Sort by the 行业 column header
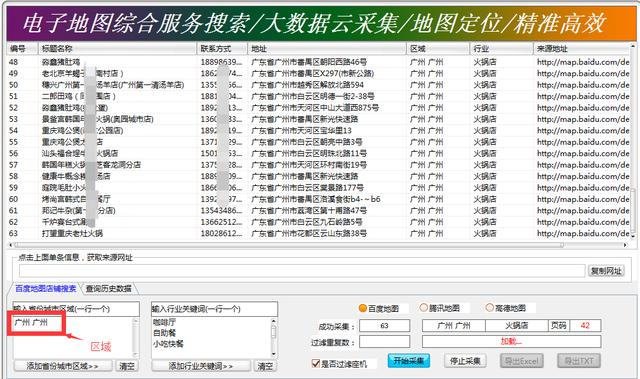640x379 pixels. [x=502, y=49]
